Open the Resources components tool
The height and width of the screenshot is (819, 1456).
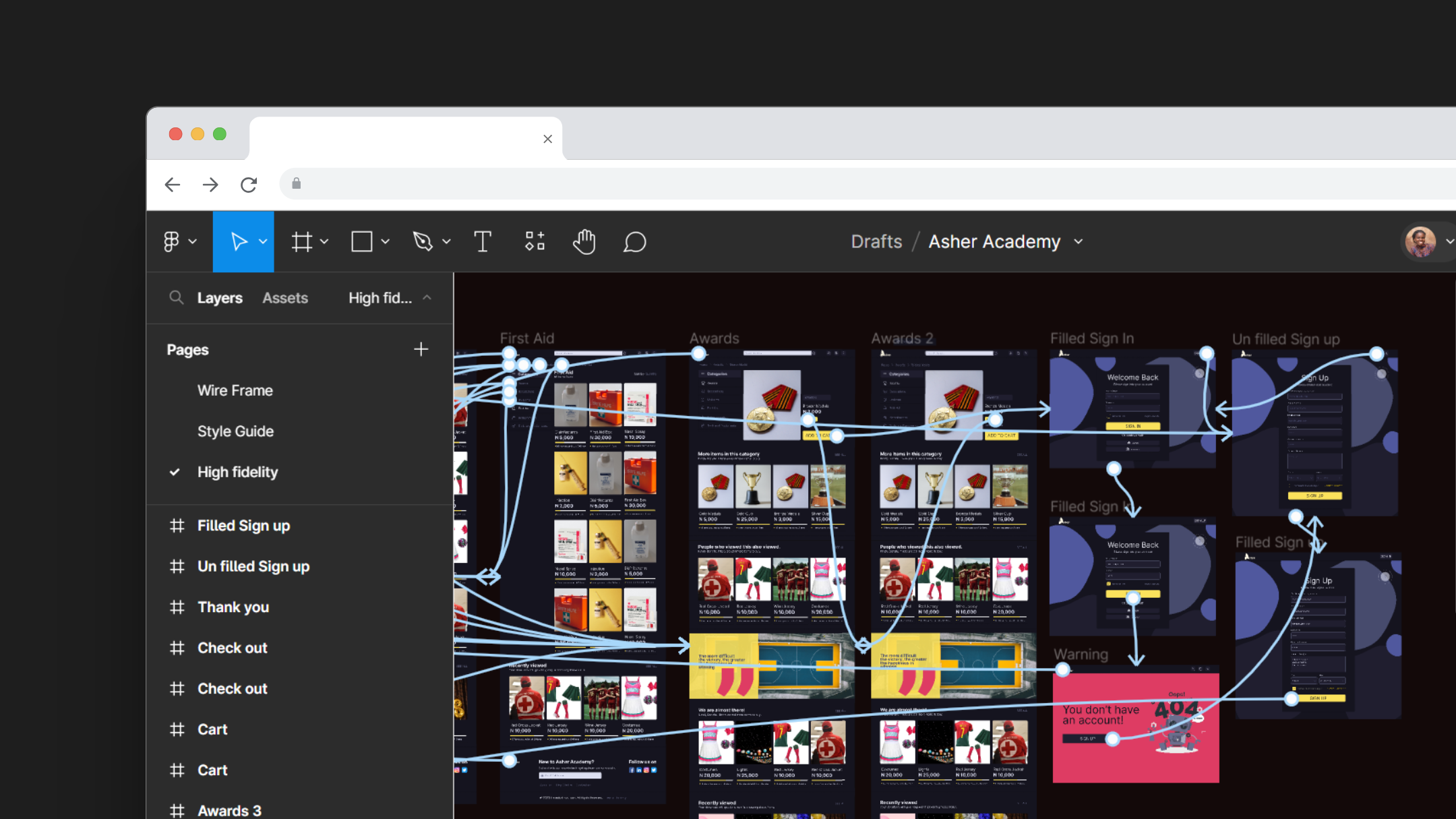[x=535, y=241]
